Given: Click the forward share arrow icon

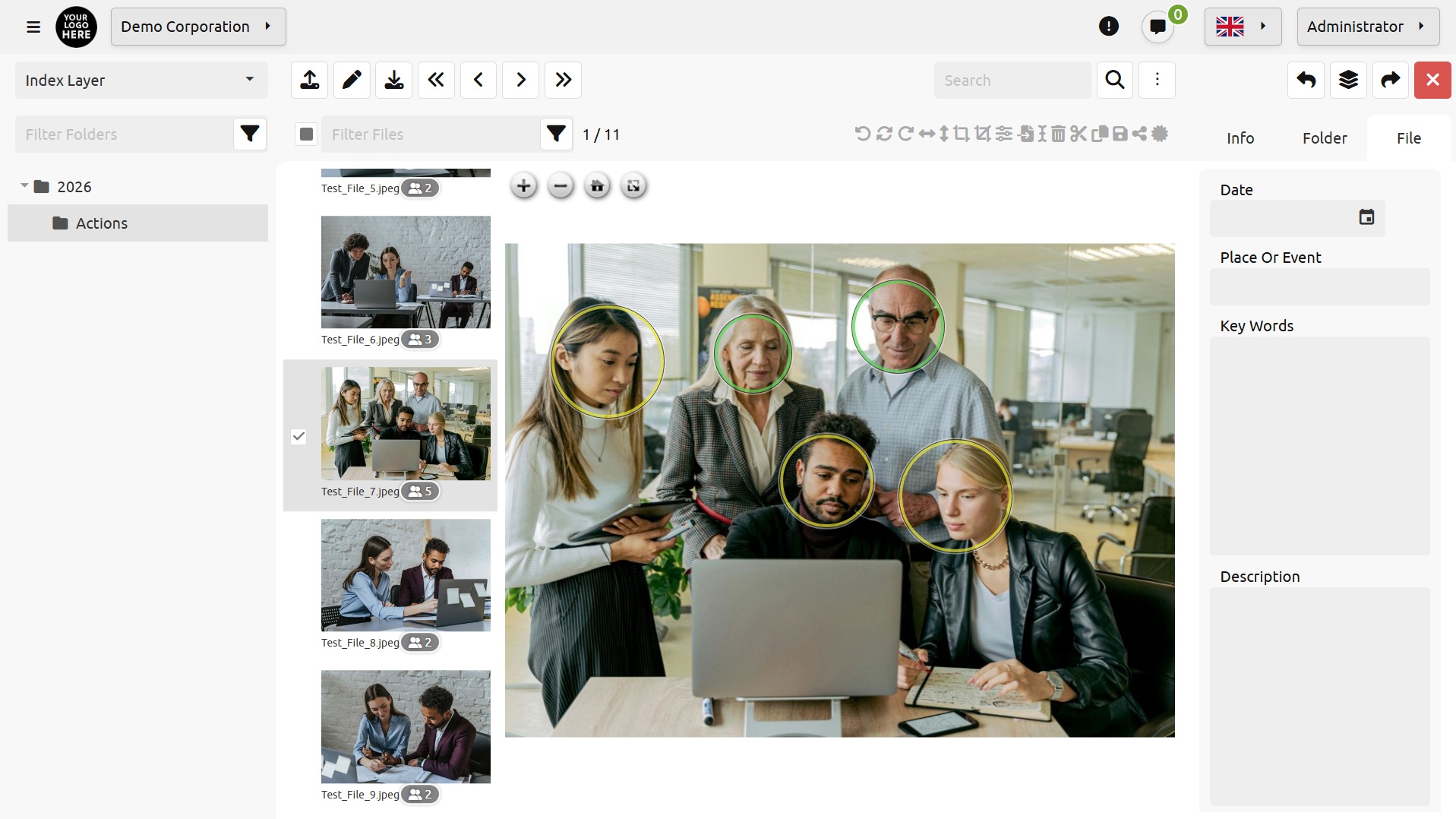Looking at the screenshot, I should (x=1390, y=80).
